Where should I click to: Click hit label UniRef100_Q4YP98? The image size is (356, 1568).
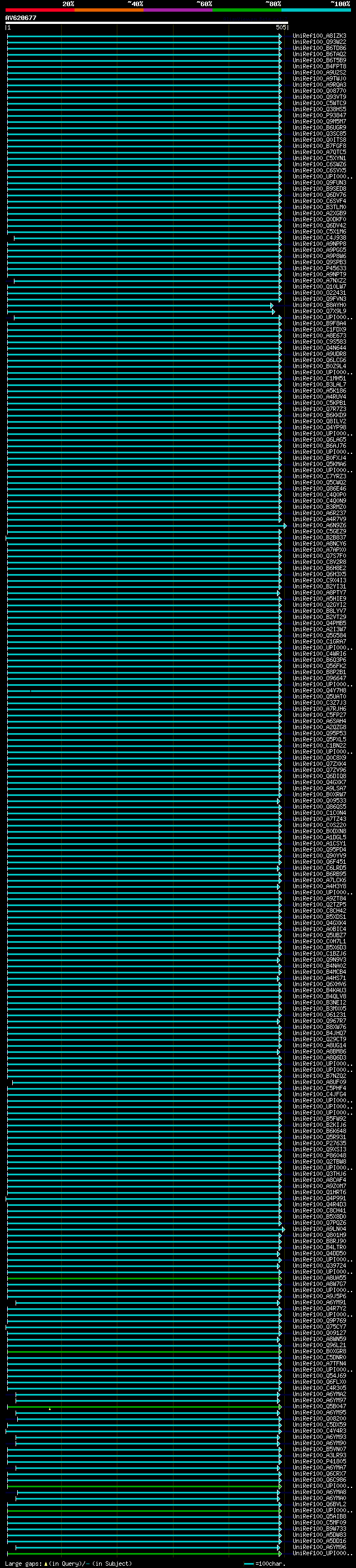(319, 427)
